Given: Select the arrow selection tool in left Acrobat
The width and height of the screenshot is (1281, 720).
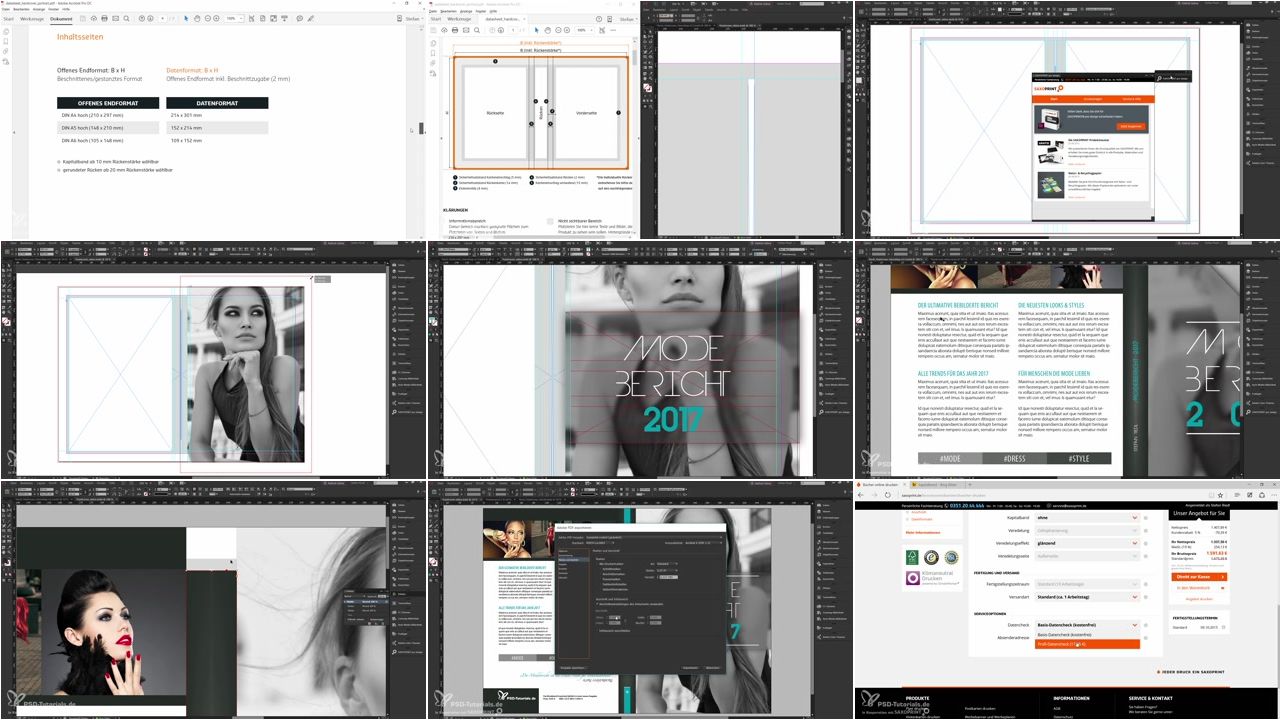Looking at the screenshot, I should click(x=186, y=19).
